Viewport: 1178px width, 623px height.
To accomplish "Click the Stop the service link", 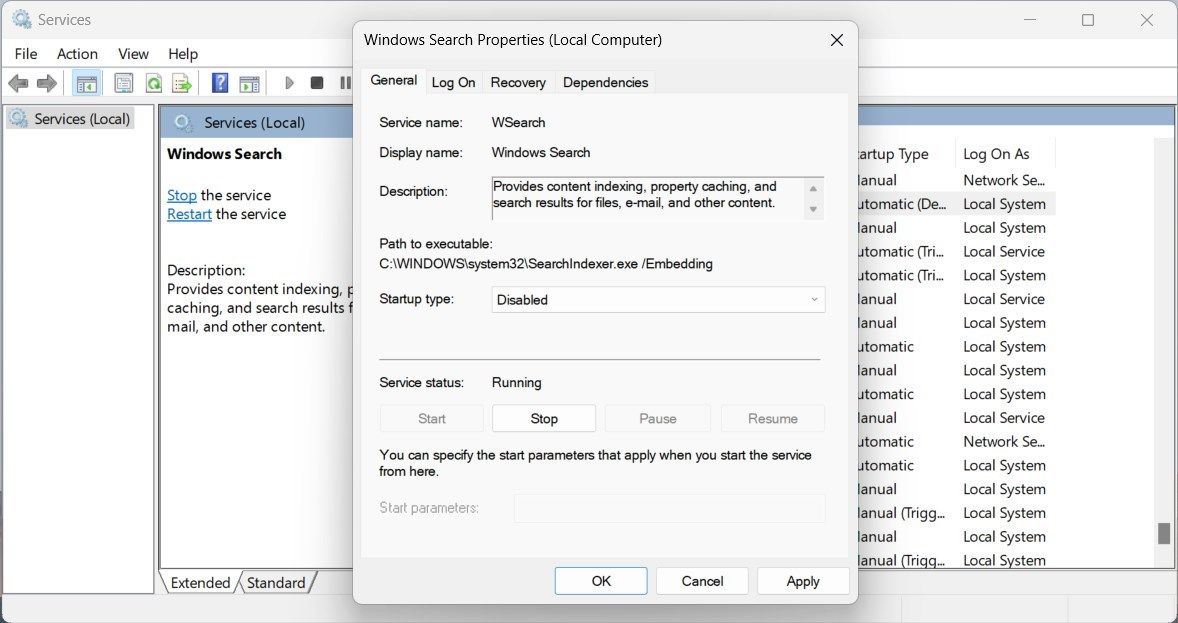I will (180, 194).
